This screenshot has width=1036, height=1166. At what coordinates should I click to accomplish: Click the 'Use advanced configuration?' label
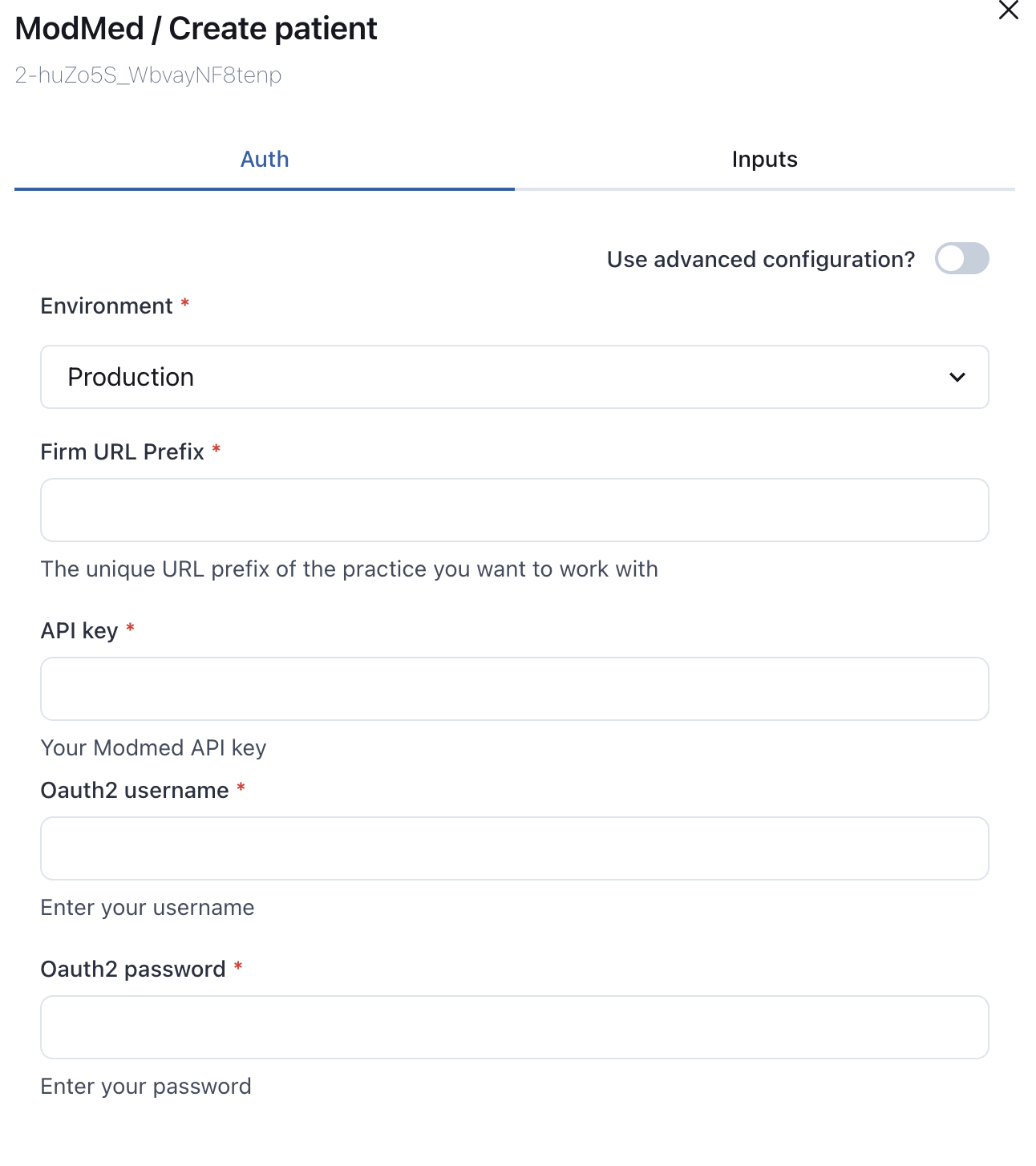pos(761,259)
